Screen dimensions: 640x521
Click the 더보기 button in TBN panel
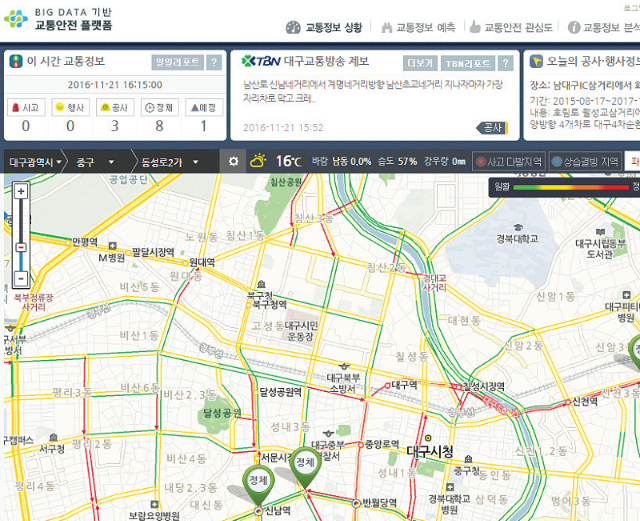(x=420, y=62)
